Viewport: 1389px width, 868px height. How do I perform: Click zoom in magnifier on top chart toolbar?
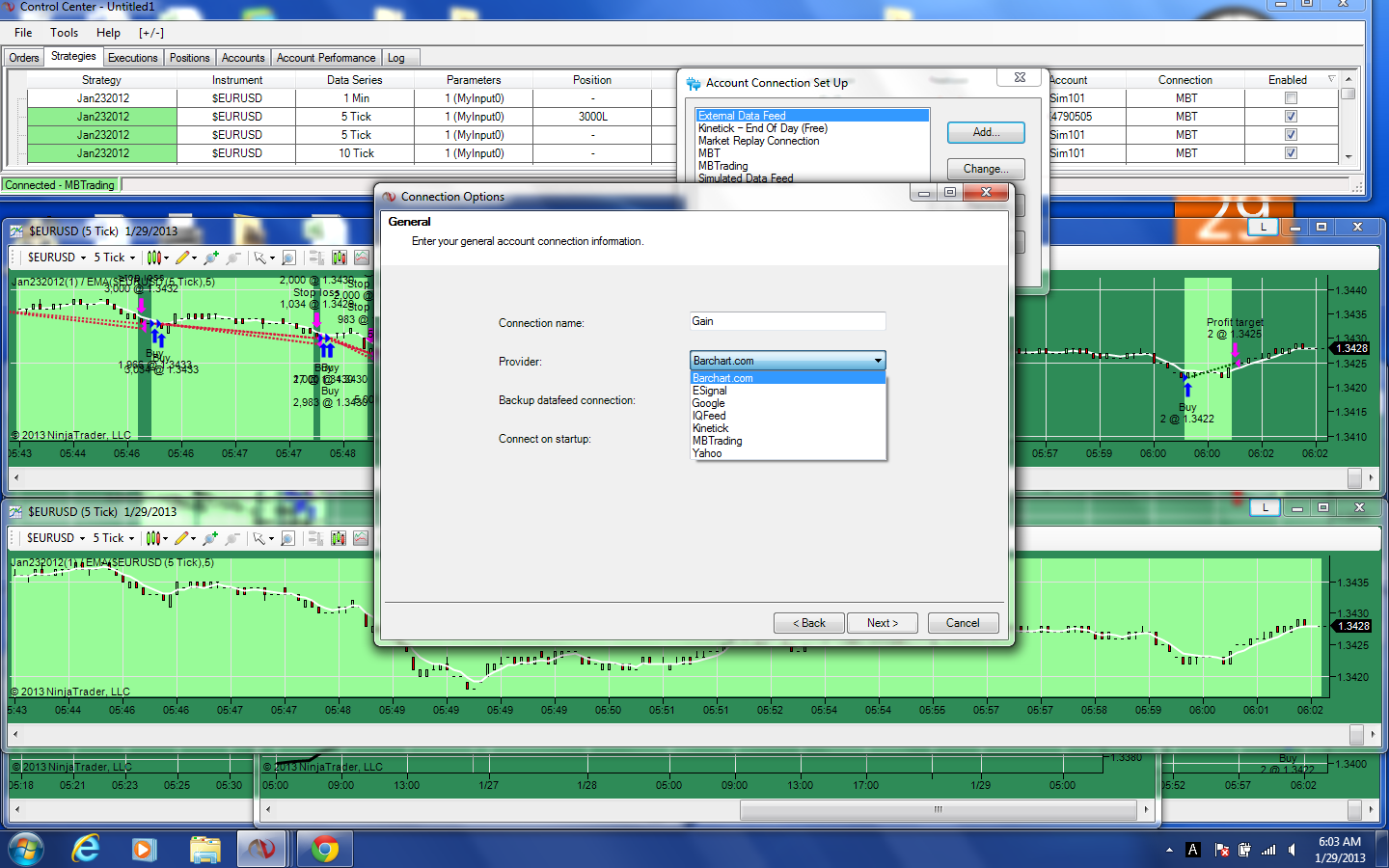click(210, 258)
